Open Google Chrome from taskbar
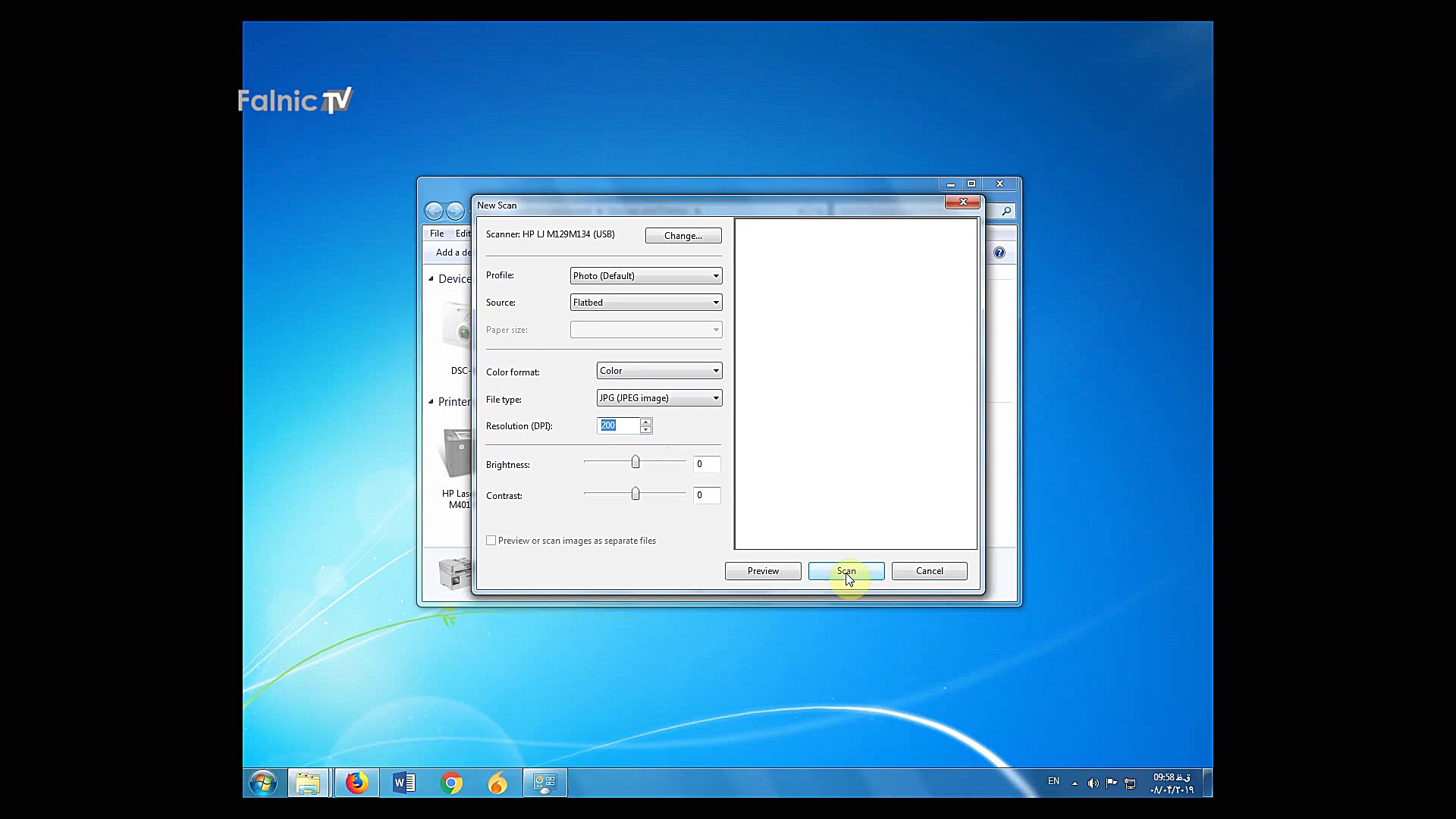Image resolution: width=1456 pixels, height=819 pixels. [x=451, y=783]
